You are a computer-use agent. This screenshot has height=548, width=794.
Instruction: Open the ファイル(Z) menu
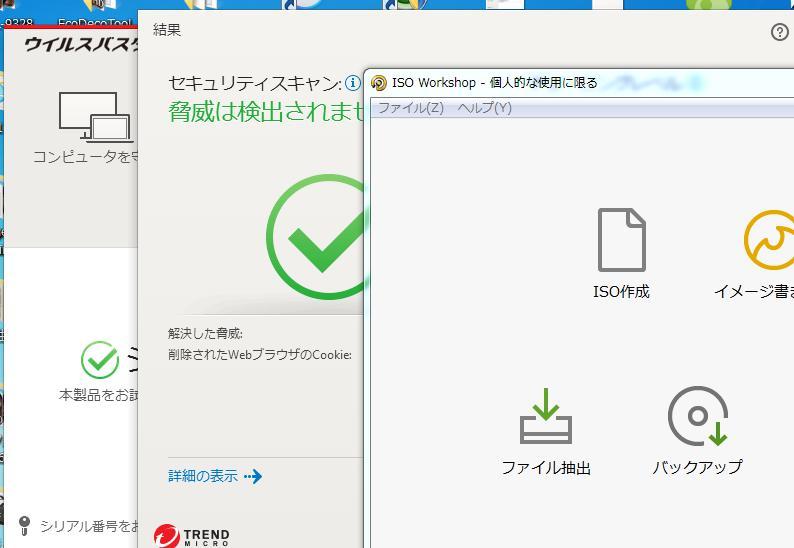(x=410, y=108)
